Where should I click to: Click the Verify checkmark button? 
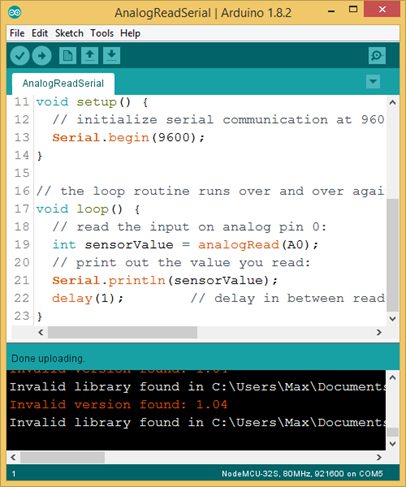(x=20, y=56)
